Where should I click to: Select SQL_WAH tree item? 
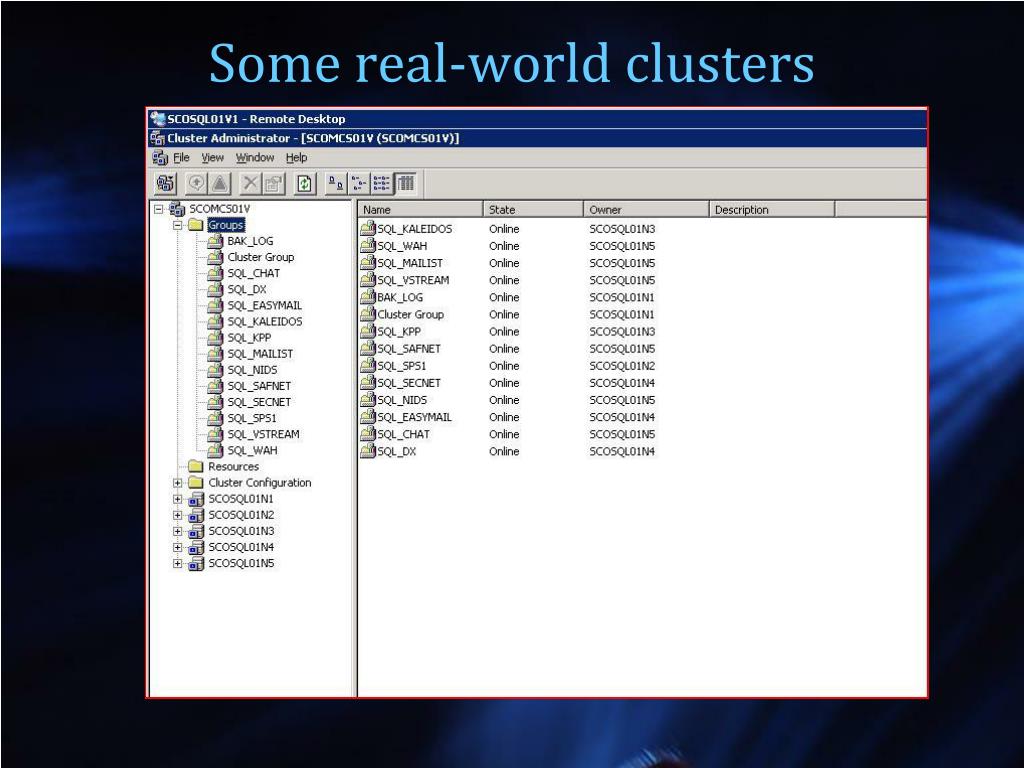252,451
